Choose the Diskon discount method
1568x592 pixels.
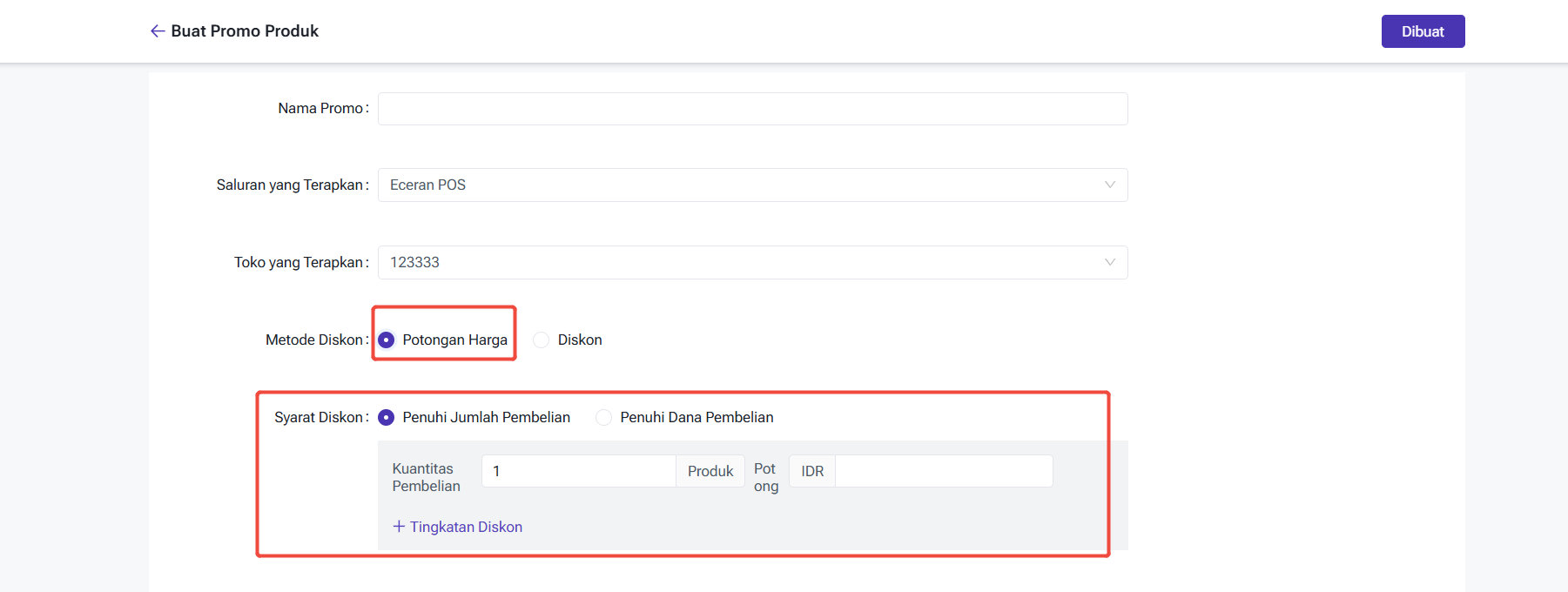(x=542, y=340)
